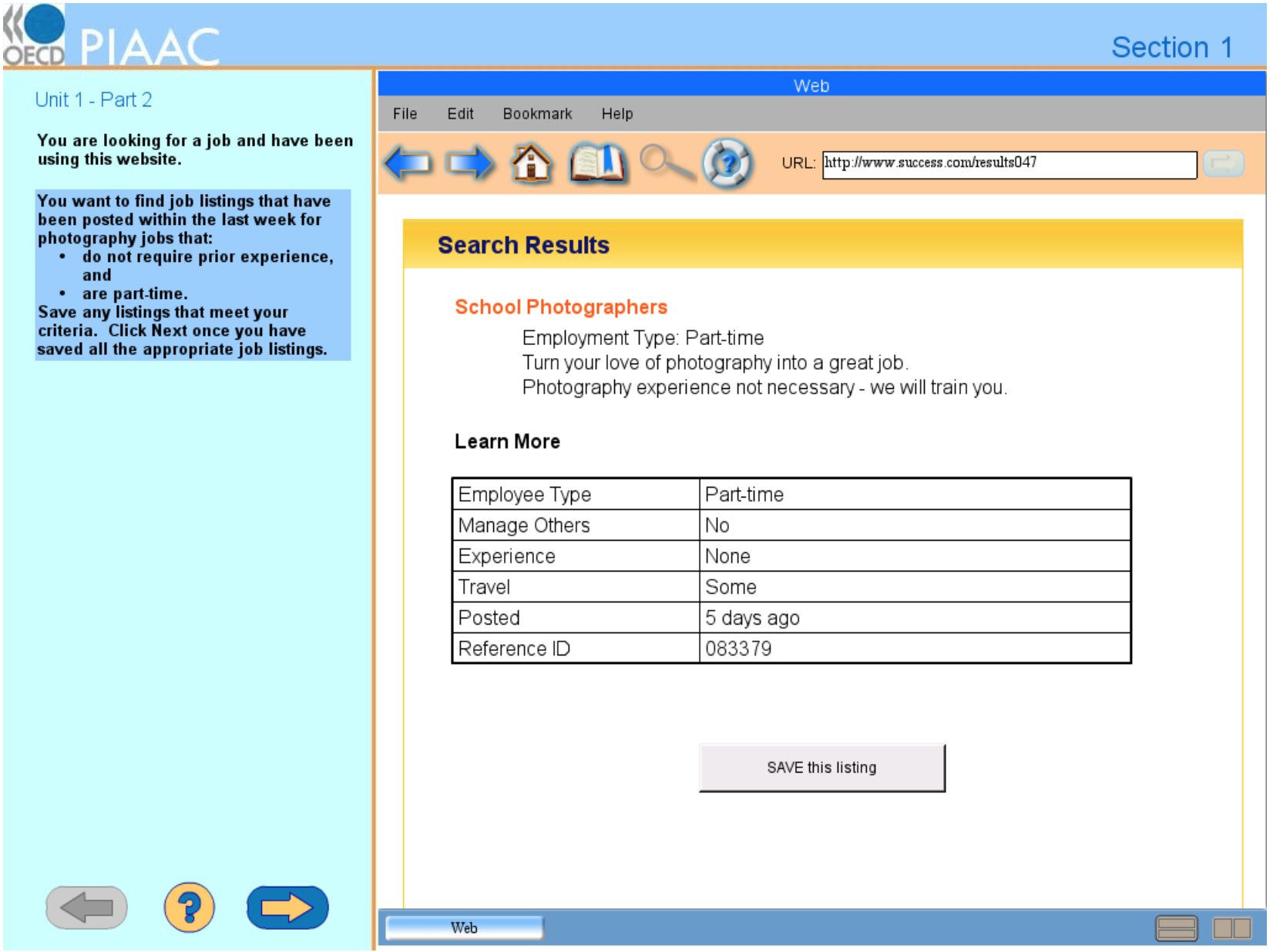Click the grey previous-unit arrow button
Viewport: 1273px width, 952px height.
[x=86, y=907]
